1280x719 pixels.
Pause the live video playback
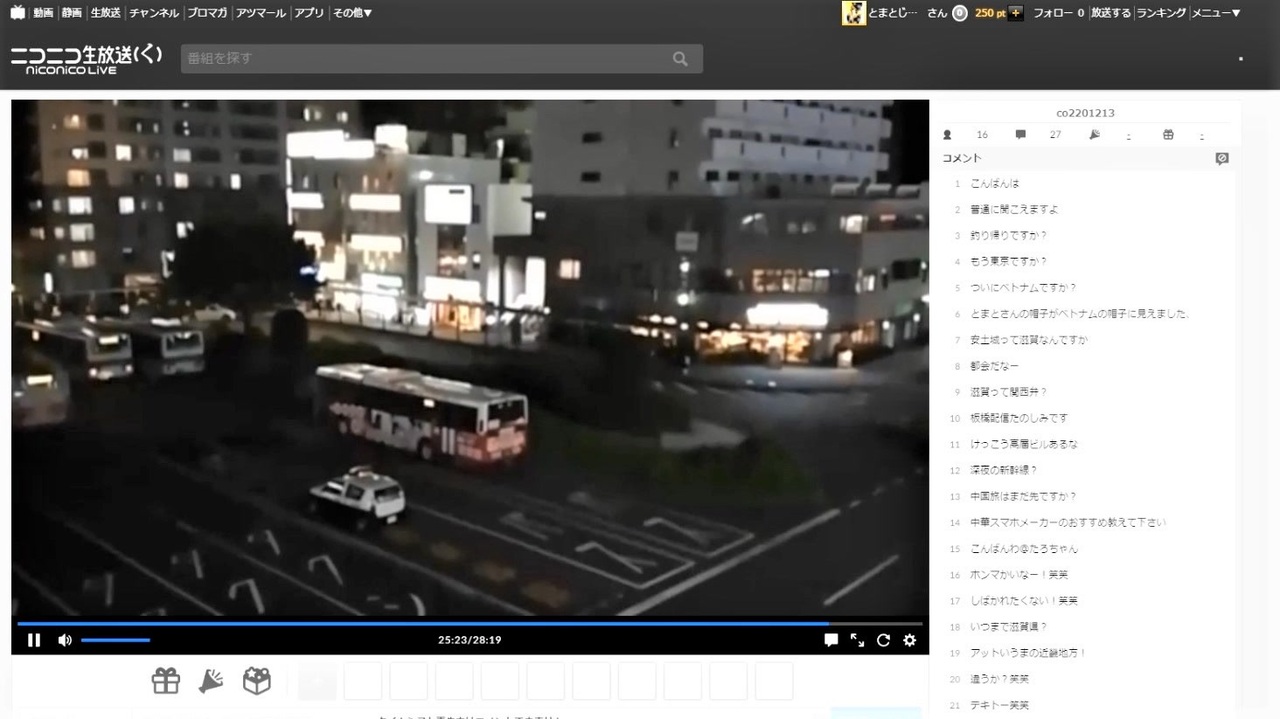(34, 640)
